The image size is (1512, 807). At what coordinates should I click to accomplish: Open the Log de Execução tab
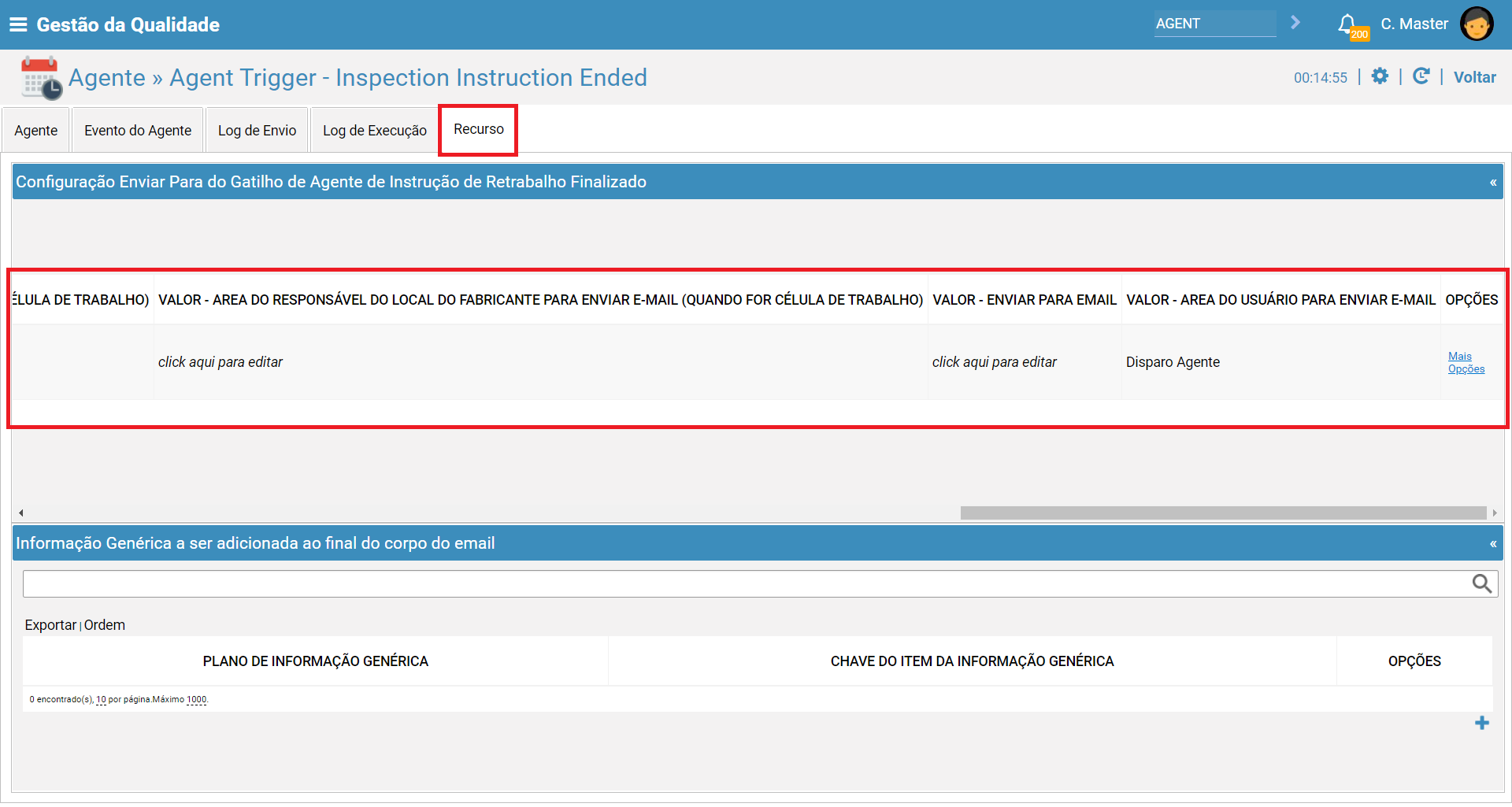point(375,131)
